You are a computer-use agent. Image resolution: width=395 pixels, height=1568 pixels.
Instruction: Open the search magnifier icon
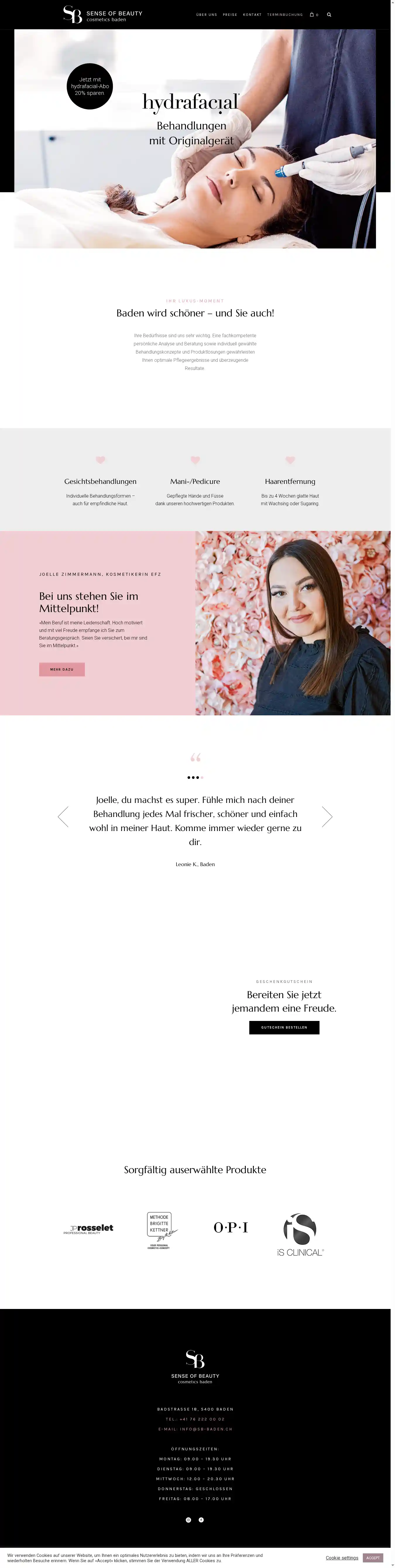(329, 15)
